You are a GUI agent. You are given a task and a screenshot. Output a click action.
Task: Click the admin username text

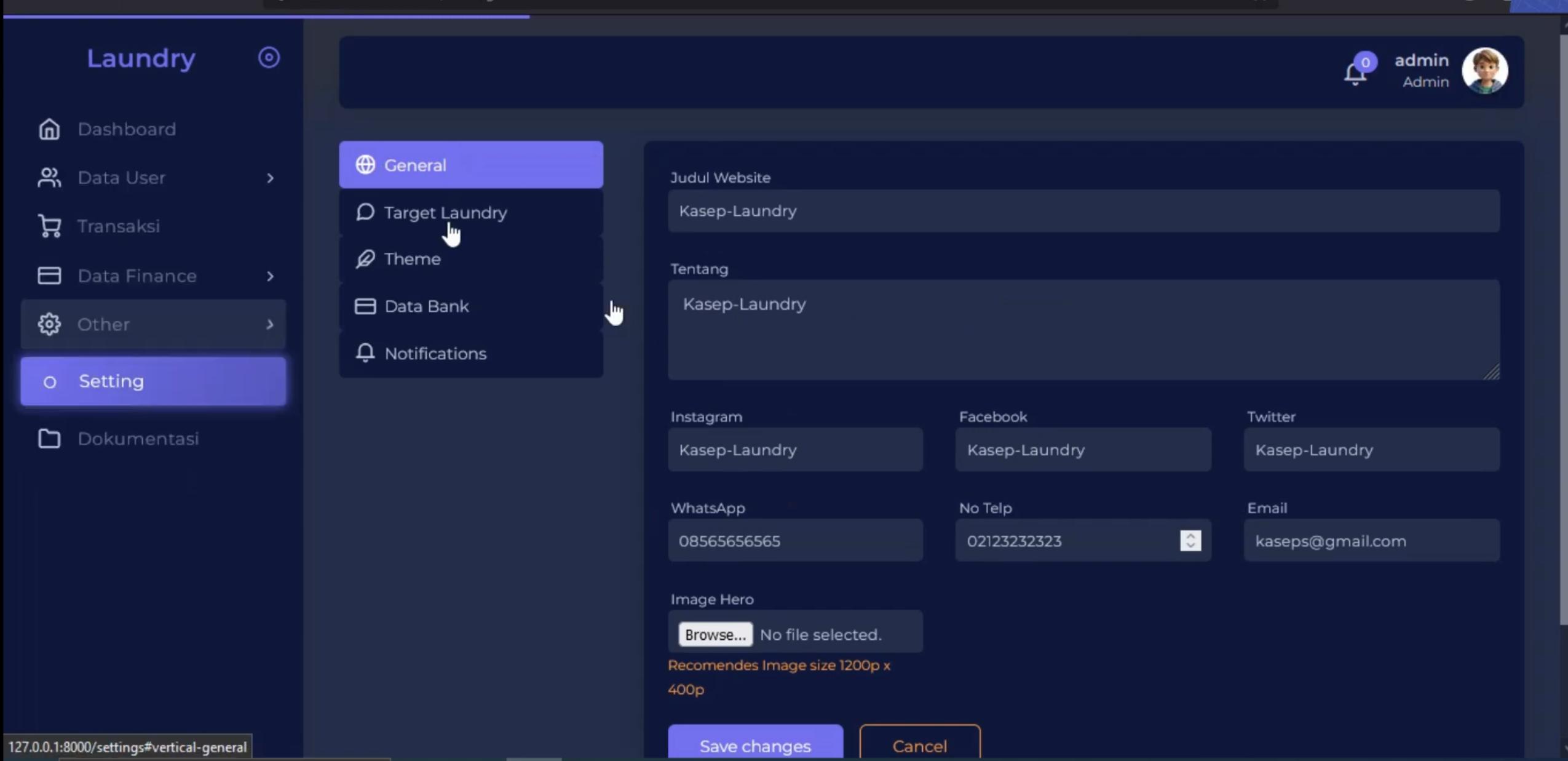click(1421, 60)
